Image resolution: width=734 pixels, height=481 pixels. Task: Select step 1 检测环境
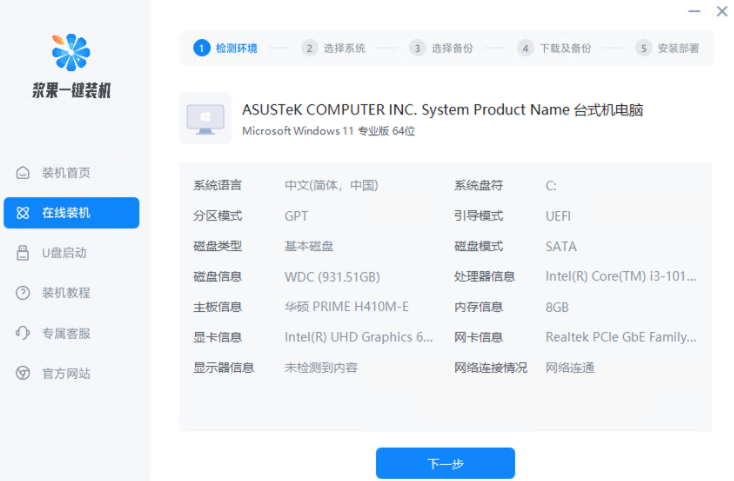[225, 48]
